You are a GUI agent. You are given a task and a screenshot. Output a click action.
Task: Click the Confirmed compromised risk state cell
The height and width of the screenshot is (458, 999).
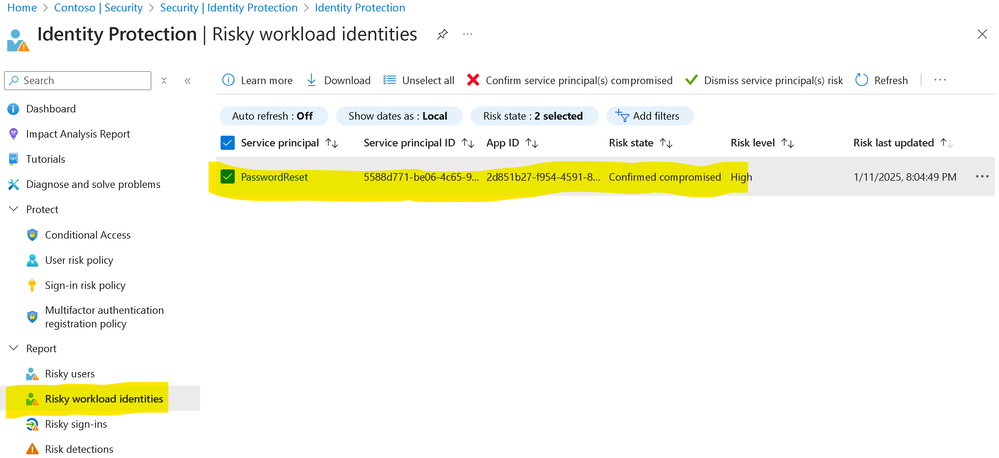tap(665, 177)
